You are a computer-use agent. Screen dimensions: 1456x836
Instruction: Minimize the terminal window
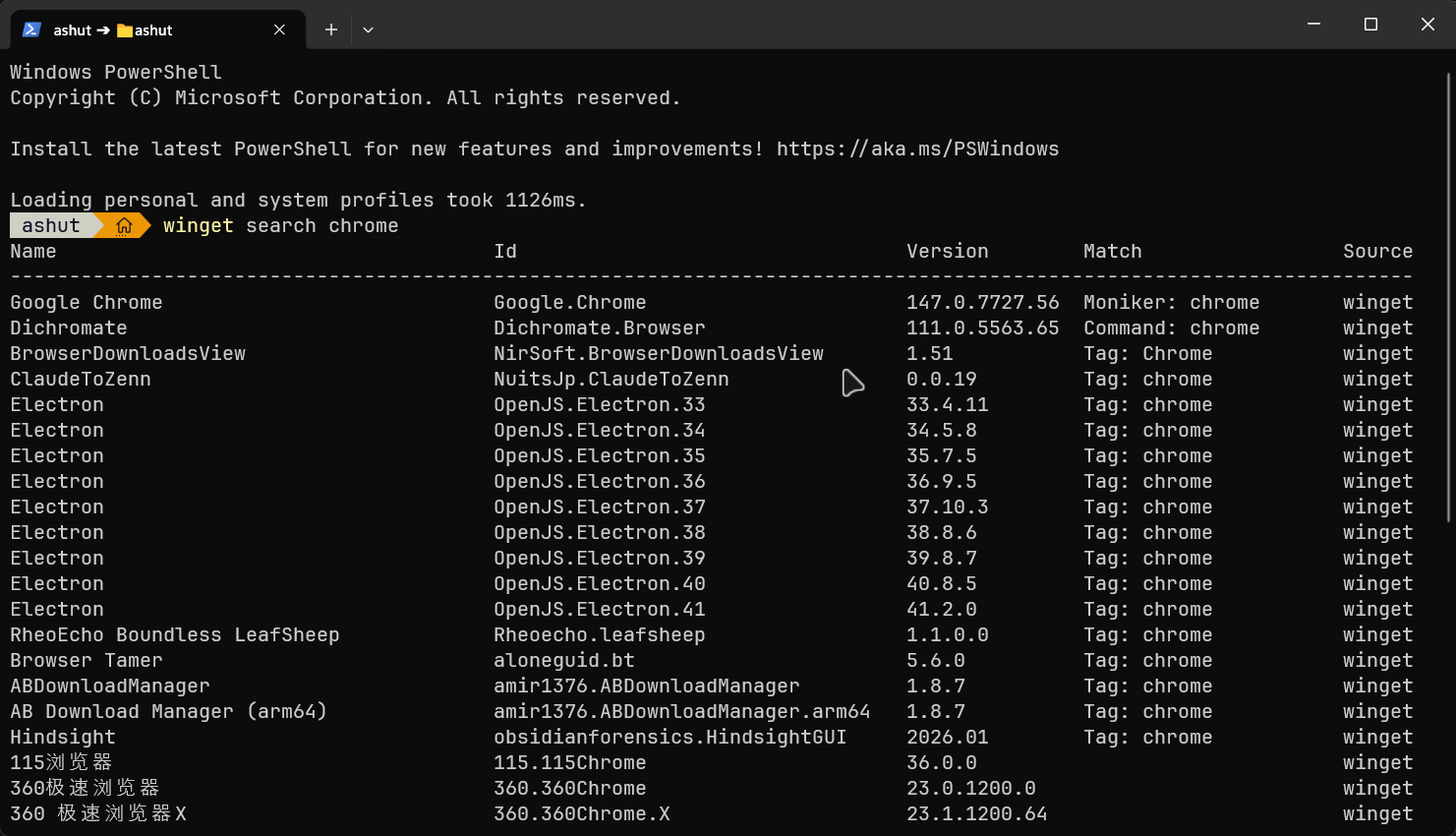coord(1313,24)
